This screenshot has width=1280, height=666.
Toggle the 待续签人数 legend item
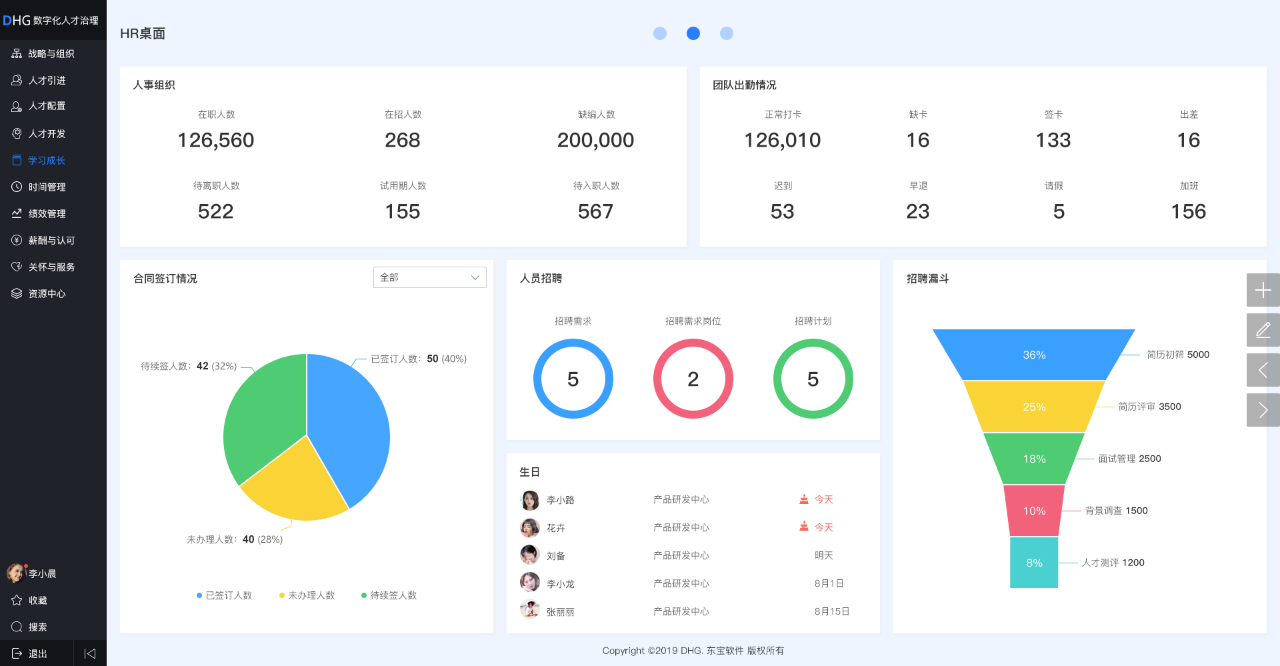coord(389,595)
